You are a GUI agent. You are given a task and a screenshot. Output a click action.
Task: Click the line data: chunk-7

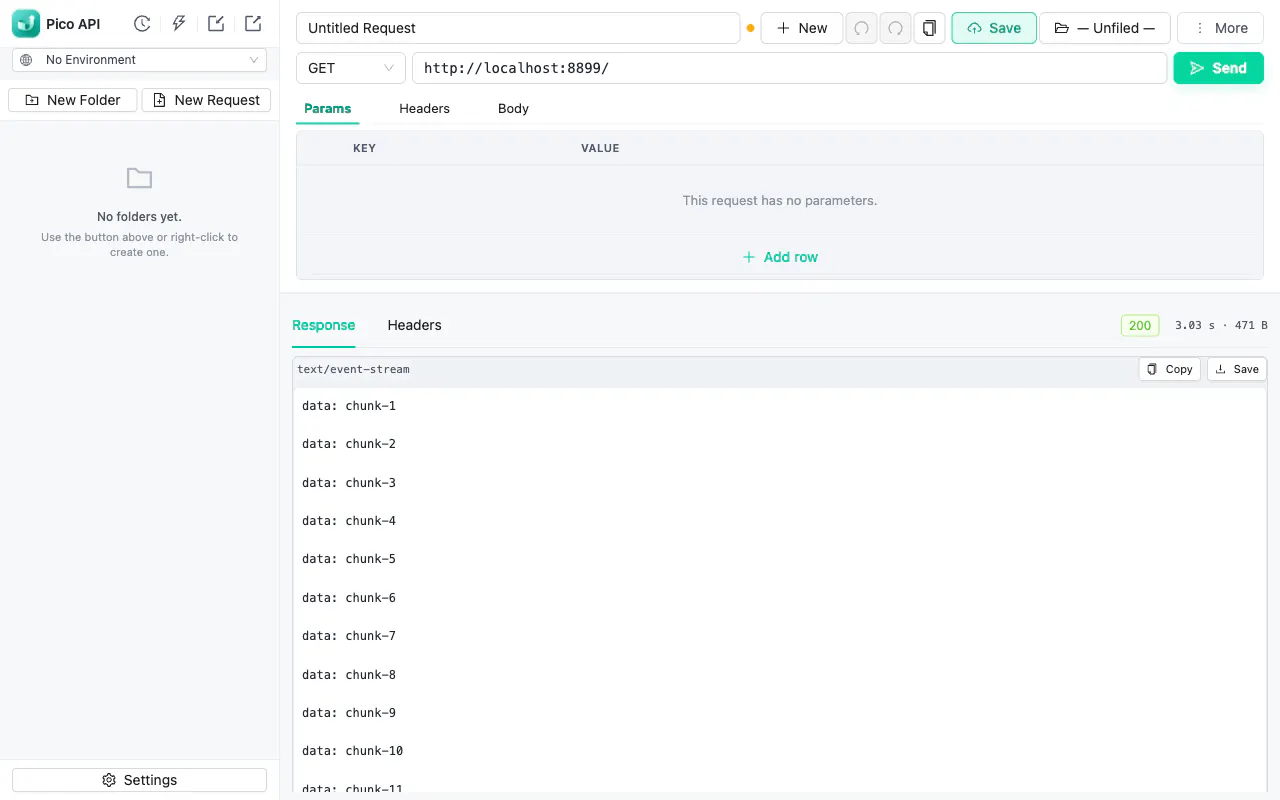349,636
